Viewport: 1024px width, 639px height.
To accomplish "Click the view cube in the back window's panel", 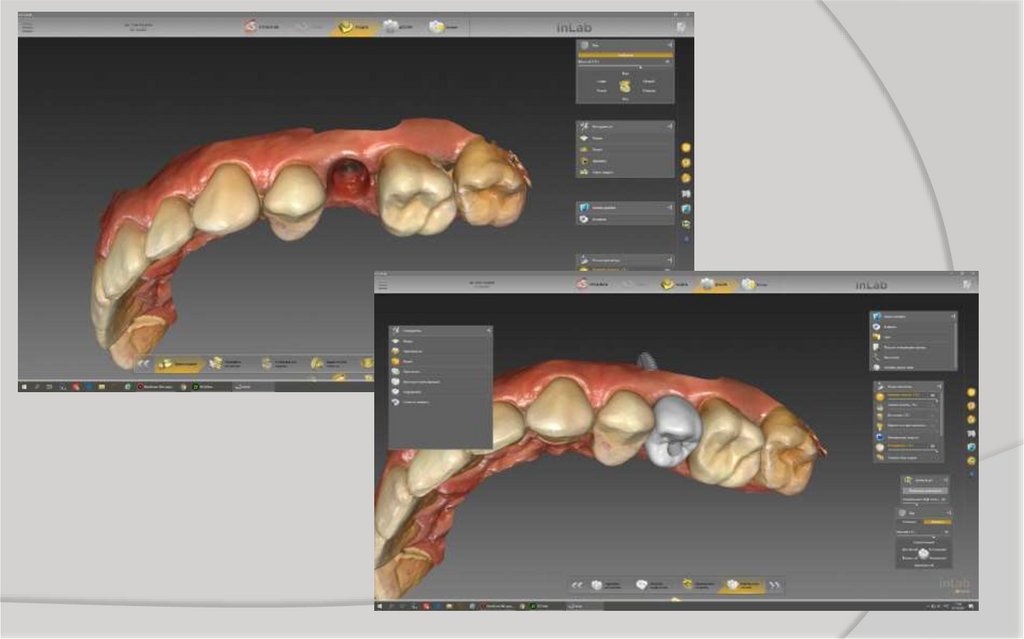I will point(625,87).
